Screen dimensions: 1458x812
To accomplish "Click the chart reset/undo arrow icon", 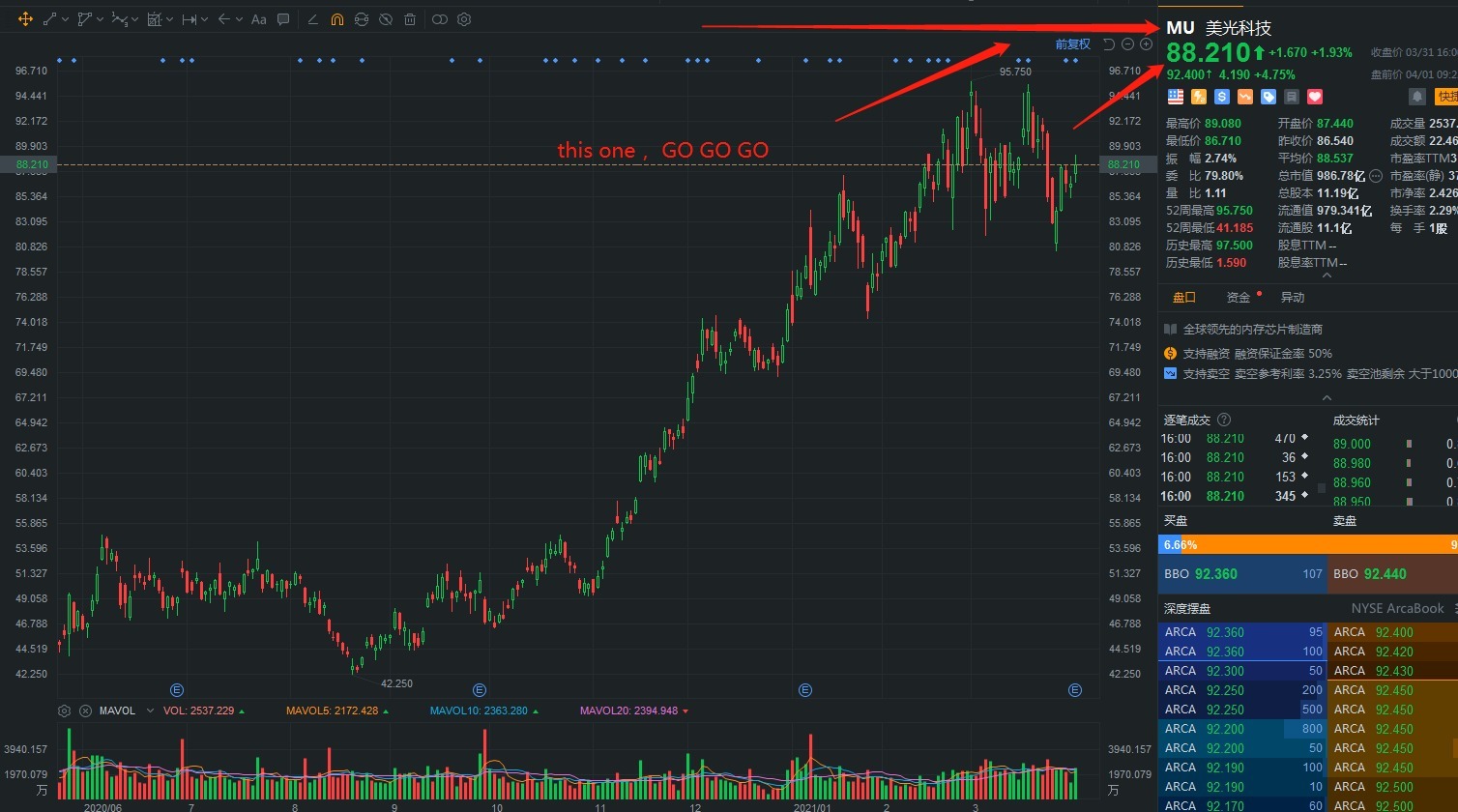I will 1109,44.
